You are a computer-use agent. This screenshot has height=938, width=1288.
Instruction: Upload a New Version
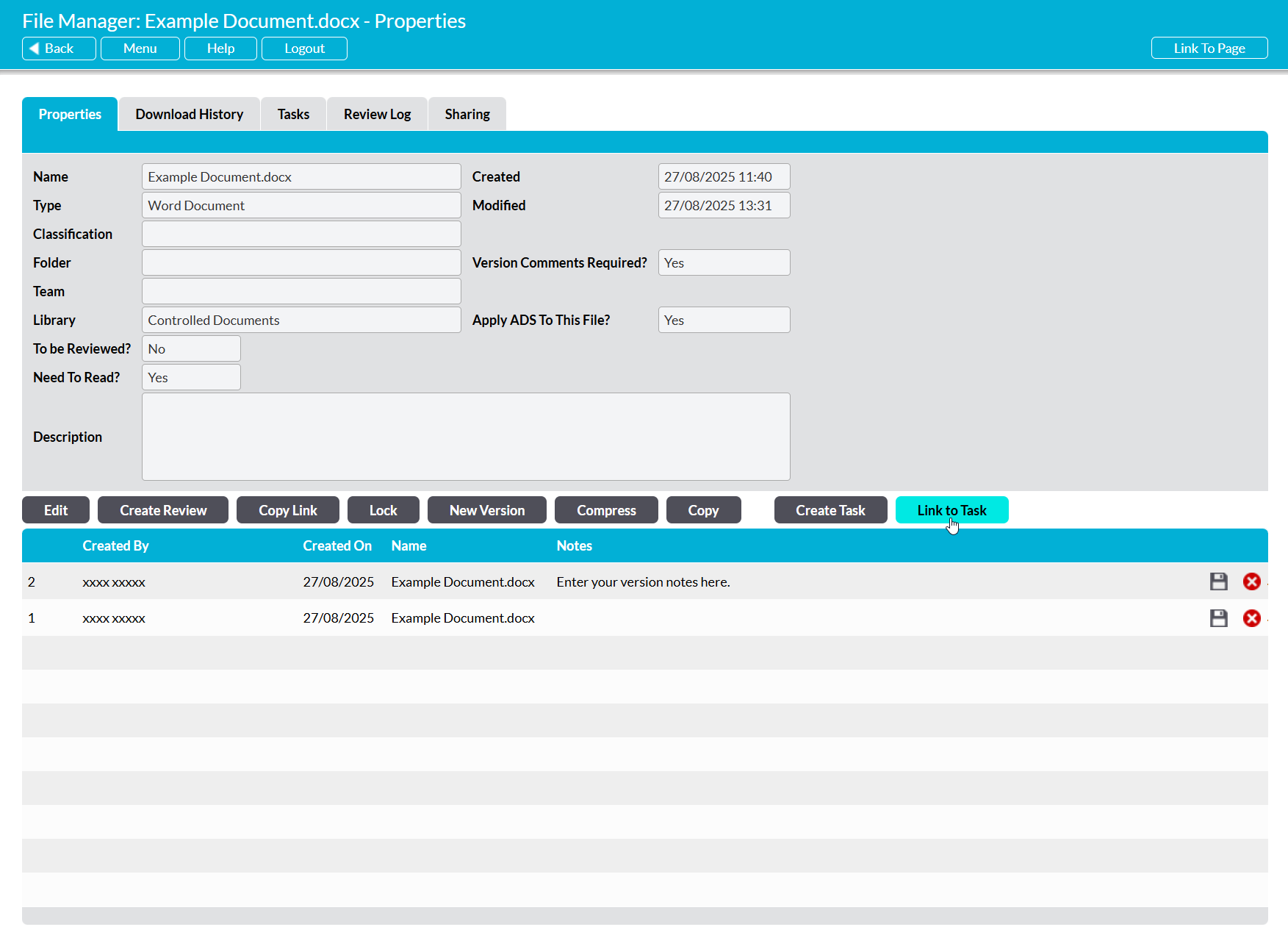coord(486,510)
